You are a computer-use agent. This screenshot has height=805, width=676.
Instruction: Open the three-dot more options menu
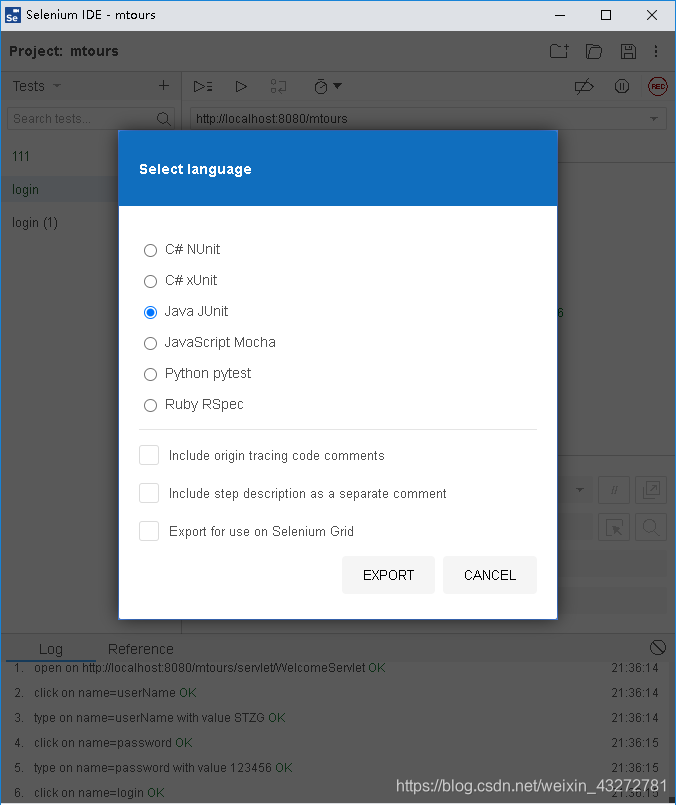[656, 51]
